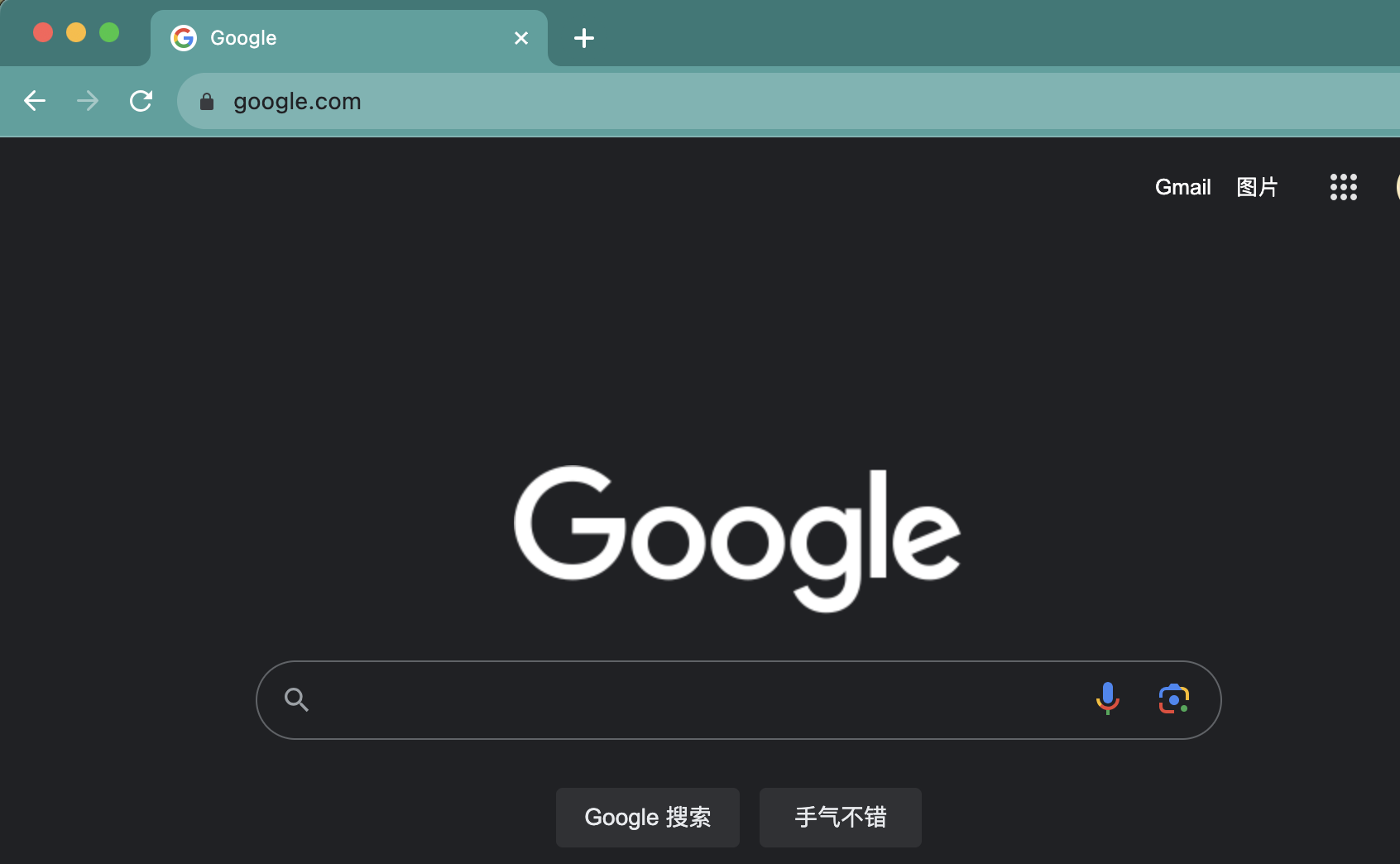Open the 图片 images link

(x=1257, y=187)
